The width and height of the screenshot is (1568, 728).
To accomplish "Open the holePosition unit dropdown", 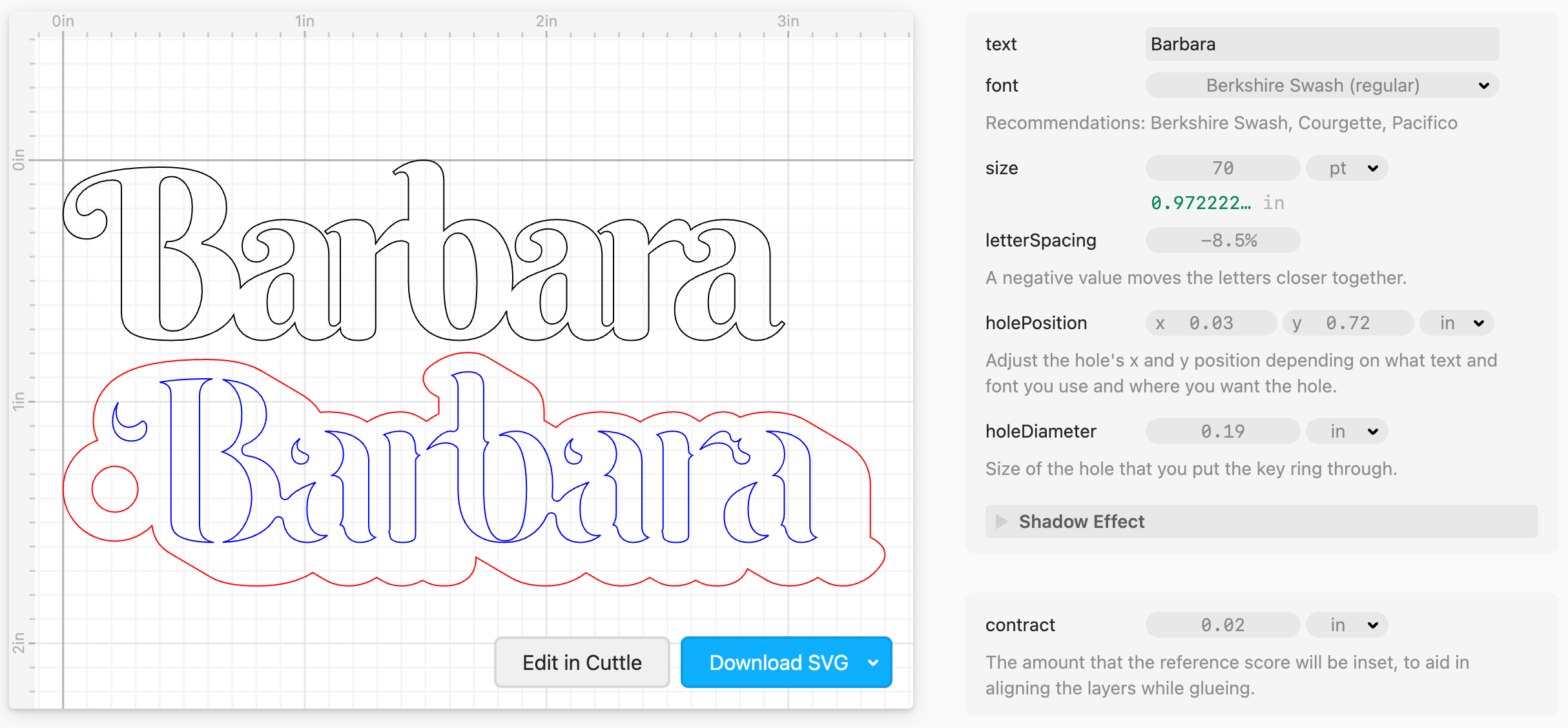I will pos(1458,323).
